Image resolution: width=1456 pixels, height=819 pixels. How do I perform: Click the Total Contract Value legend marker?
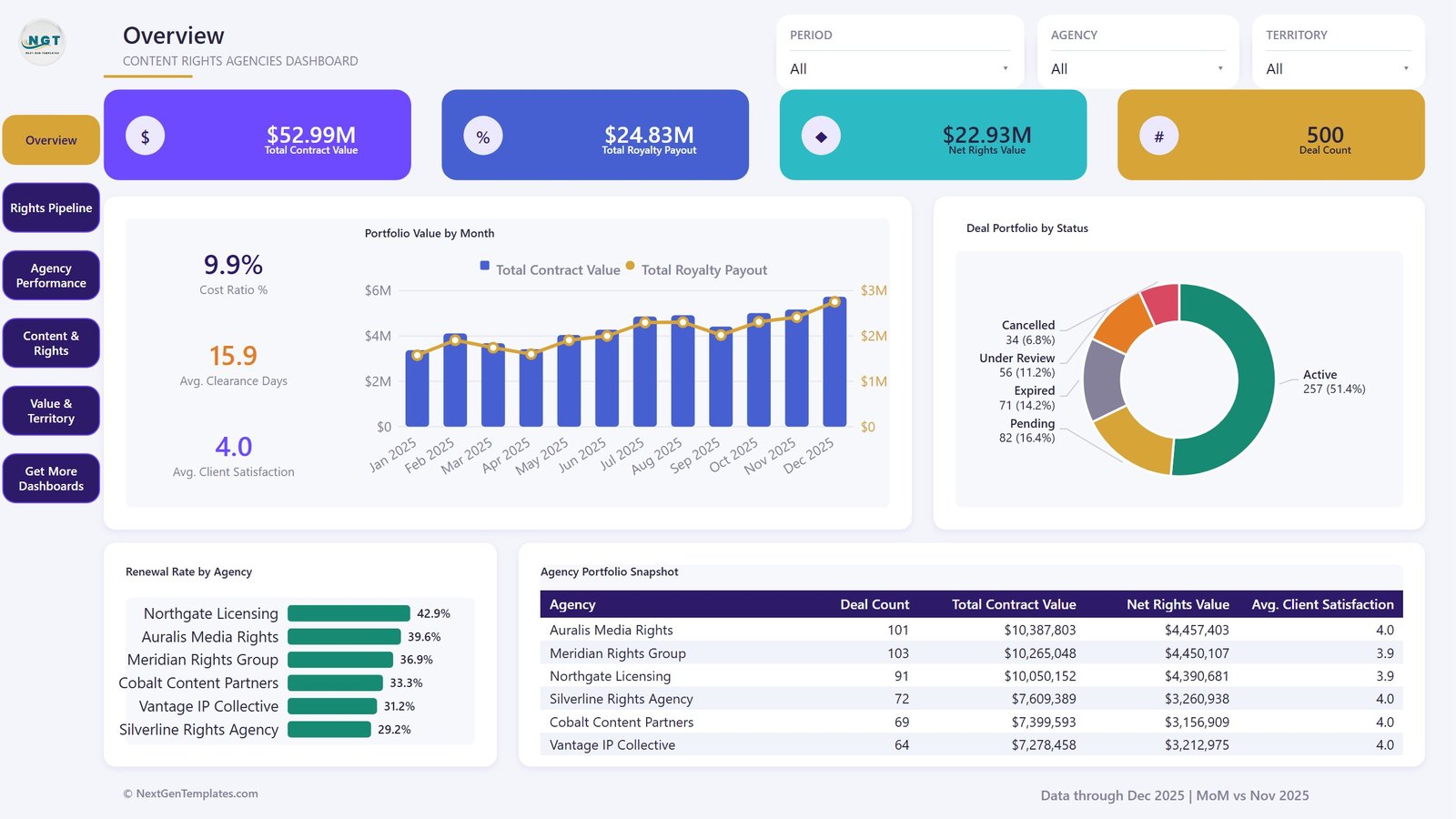click(x=485, y=266)
